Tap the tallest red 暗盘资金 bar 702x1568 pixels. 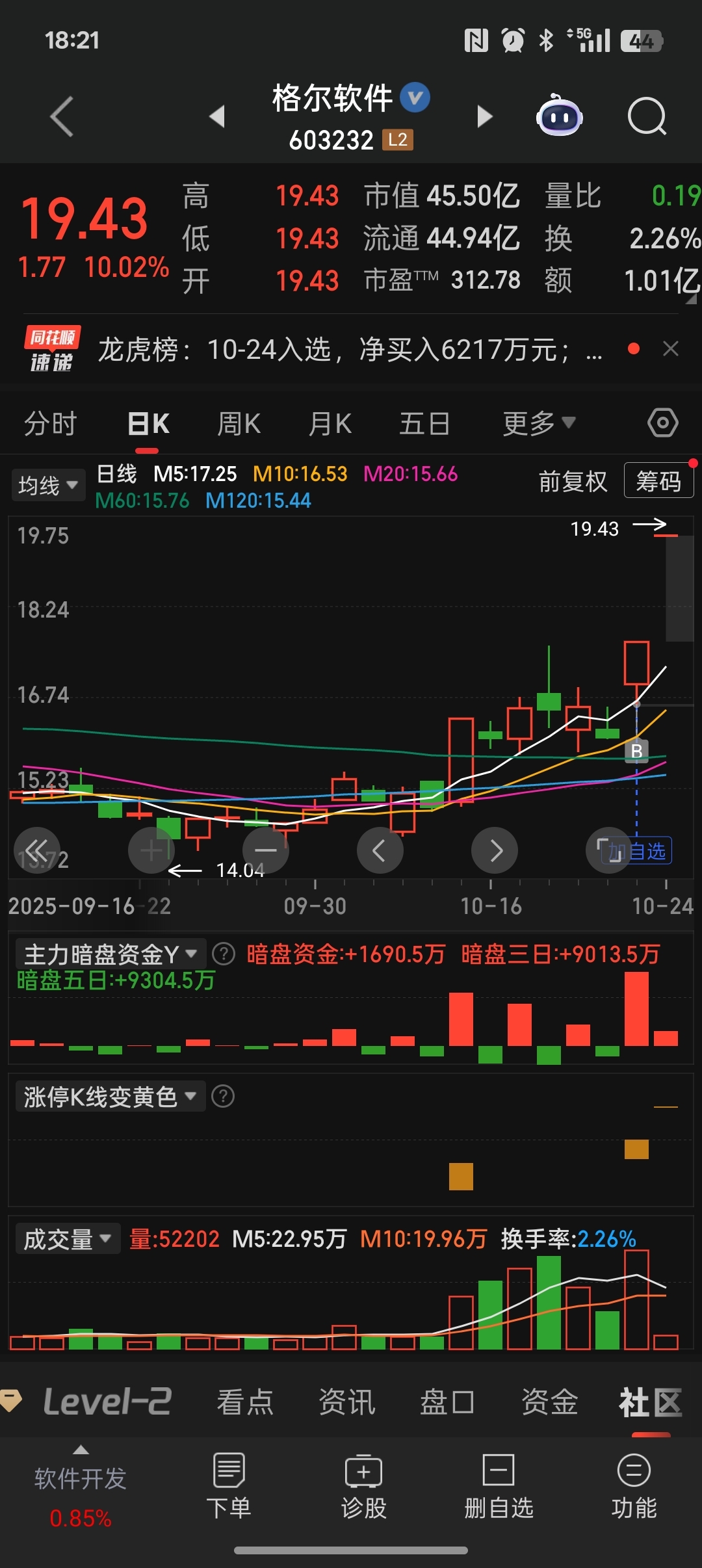tap(636, 1009)
